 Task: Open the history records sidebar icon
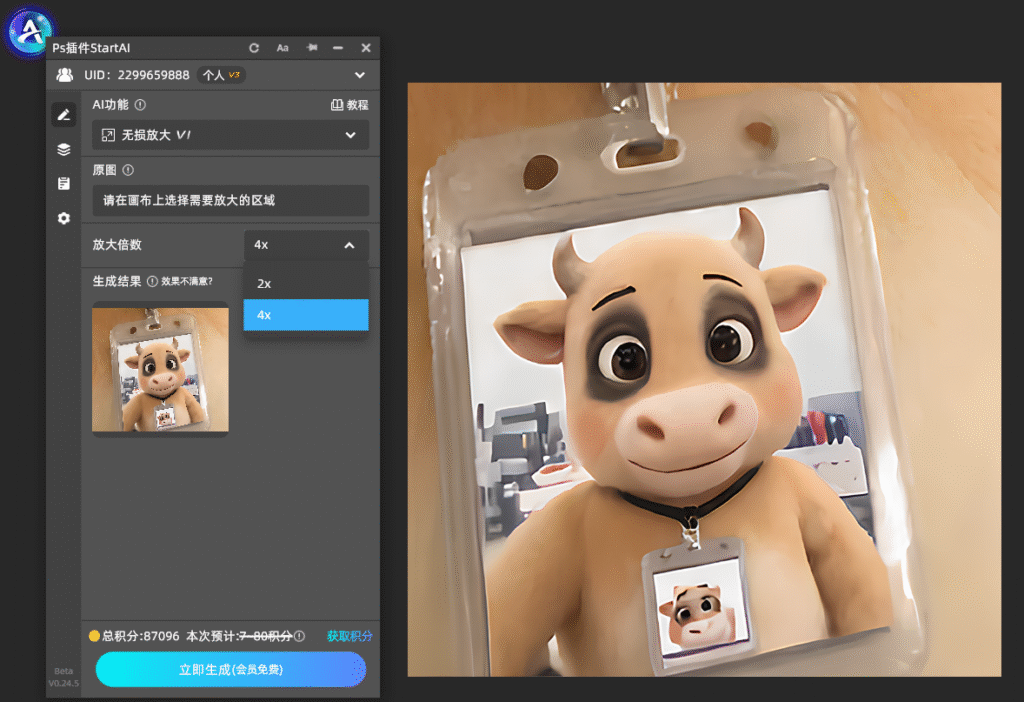point(64,183)
